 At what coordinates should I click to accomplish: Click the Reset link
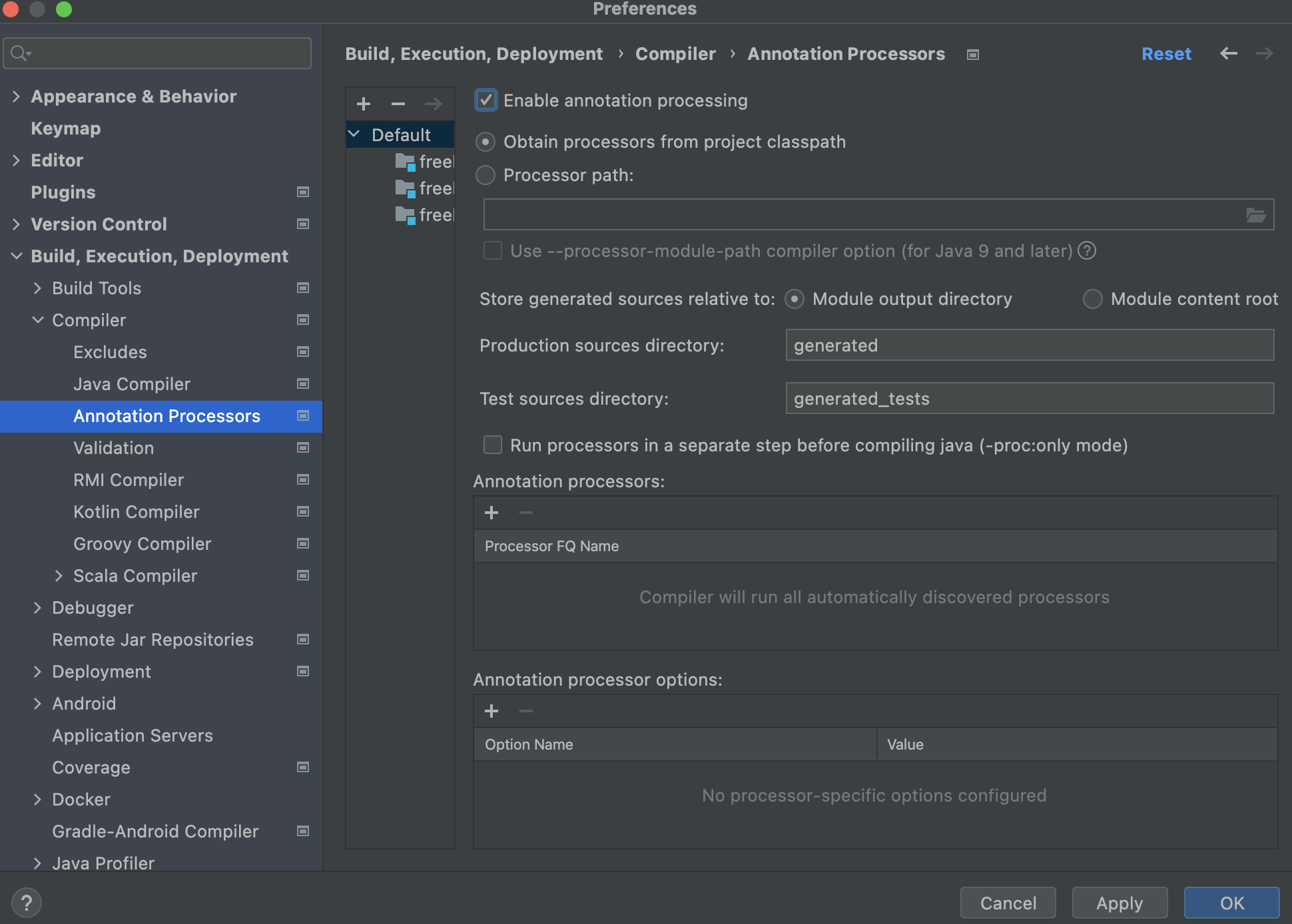[x=1166, y=54]
